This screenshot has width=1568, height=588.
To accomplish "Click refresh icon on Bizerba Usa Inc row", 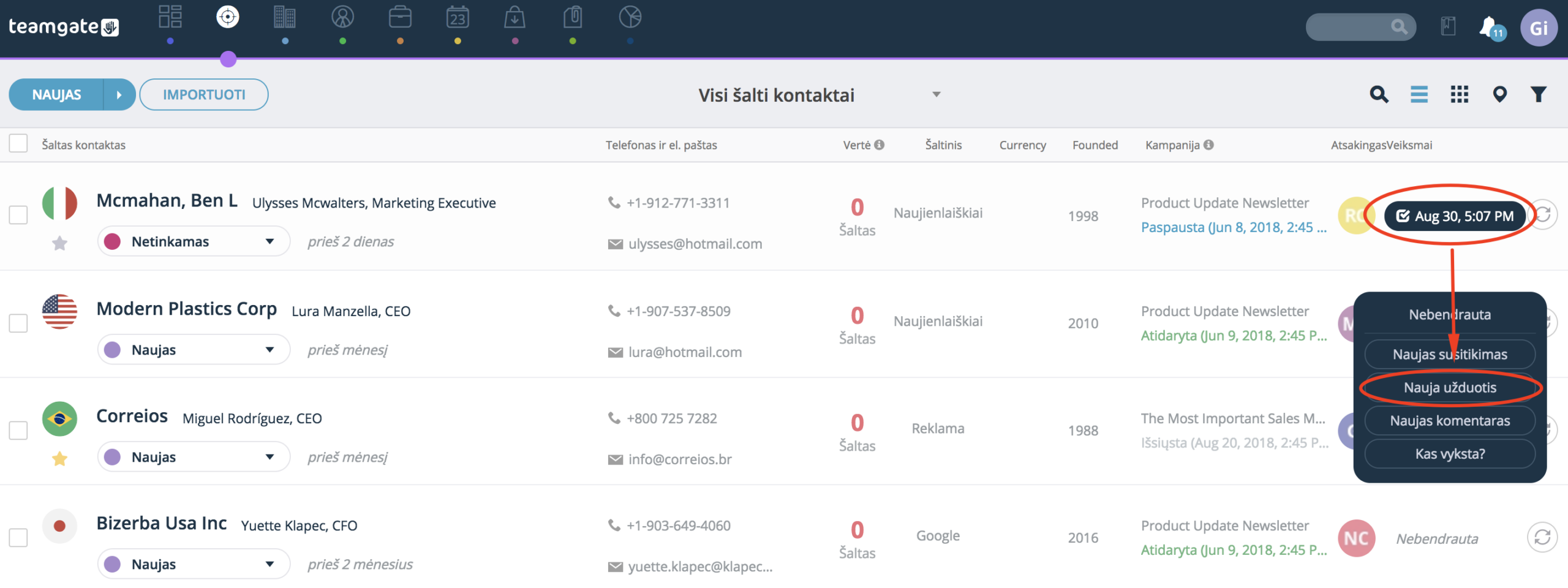I will pos(1542,537).
